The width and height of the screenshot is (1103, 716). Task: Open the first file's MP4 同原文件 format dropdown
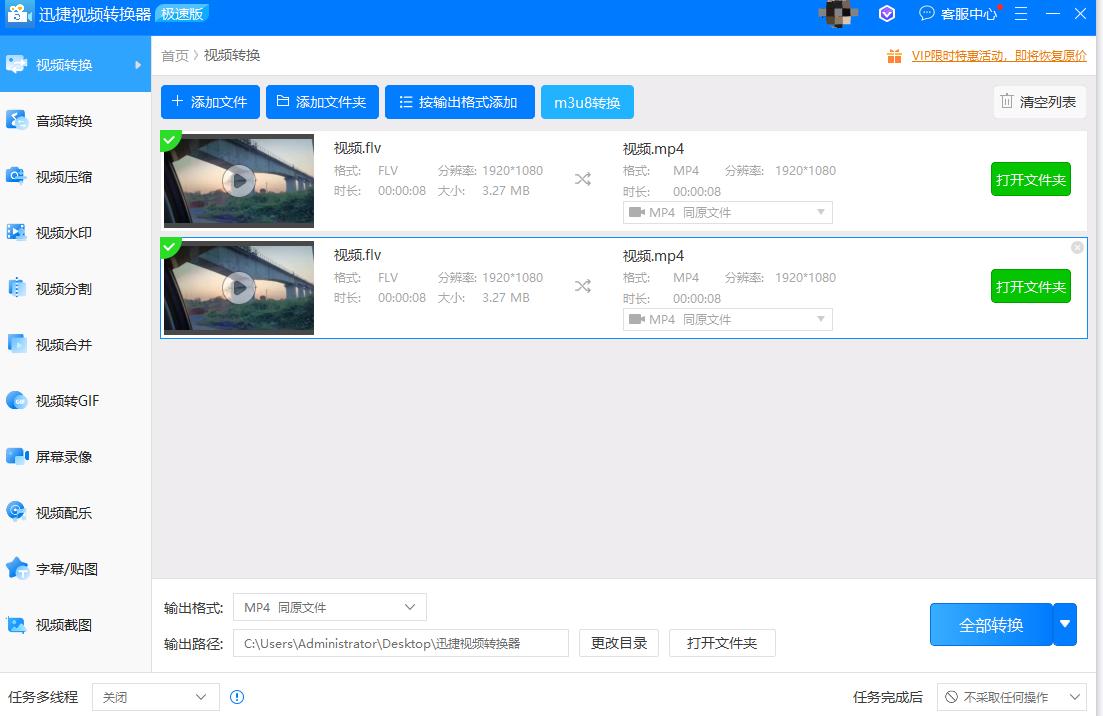click(x=727, y=212)
